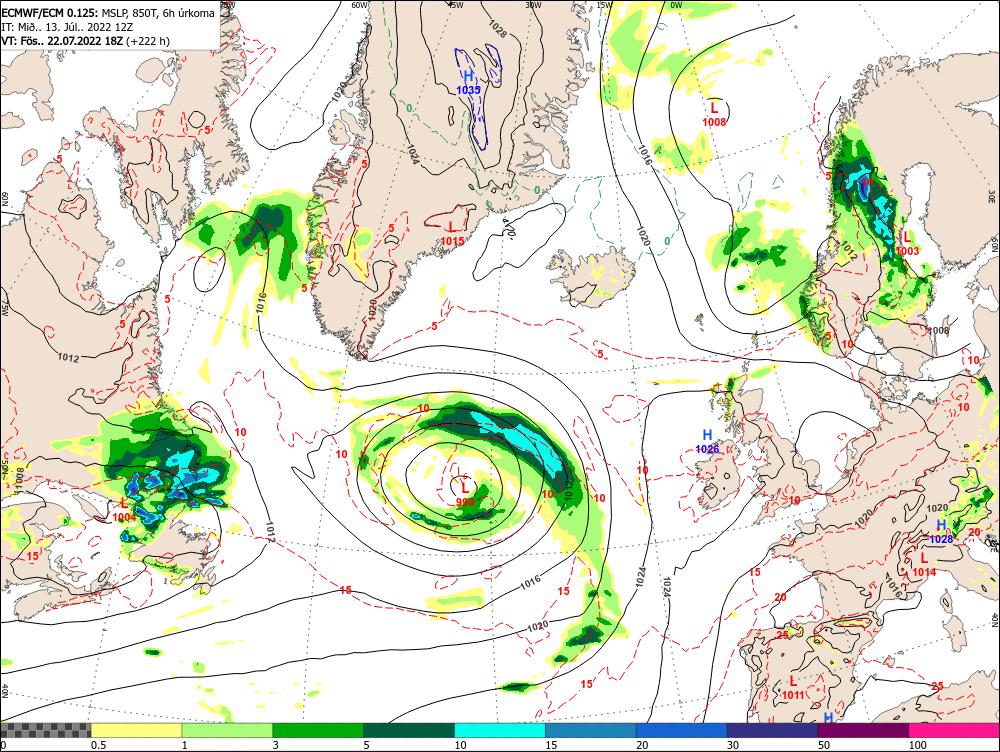Click the yellow 0.5–1 legend swatch
Viewport: 1000px width, 752px height.
[136, 730]
